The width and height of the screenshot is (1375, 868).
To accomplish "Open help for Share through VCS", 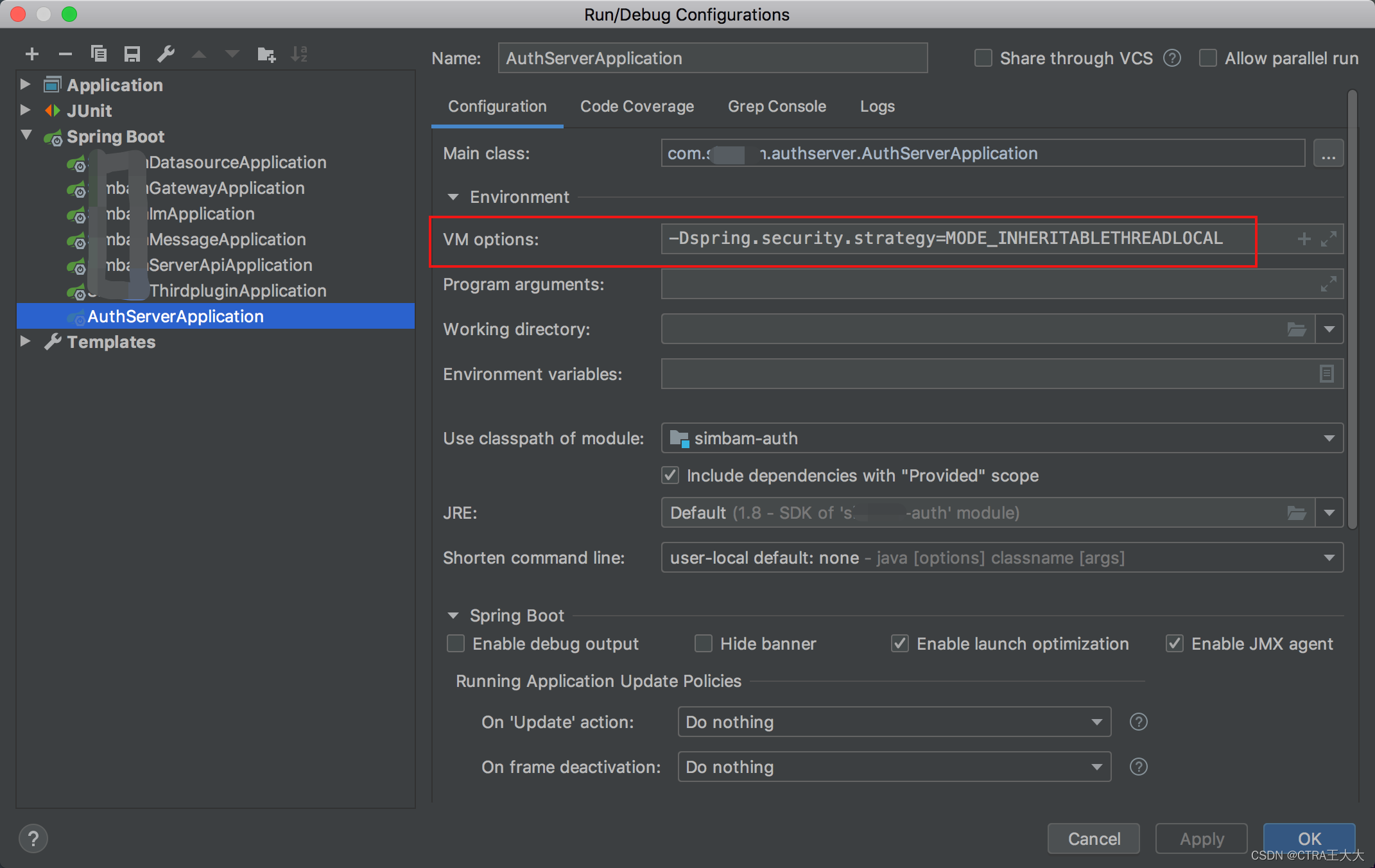I will pyautogui.click(x=1172, y=58).
